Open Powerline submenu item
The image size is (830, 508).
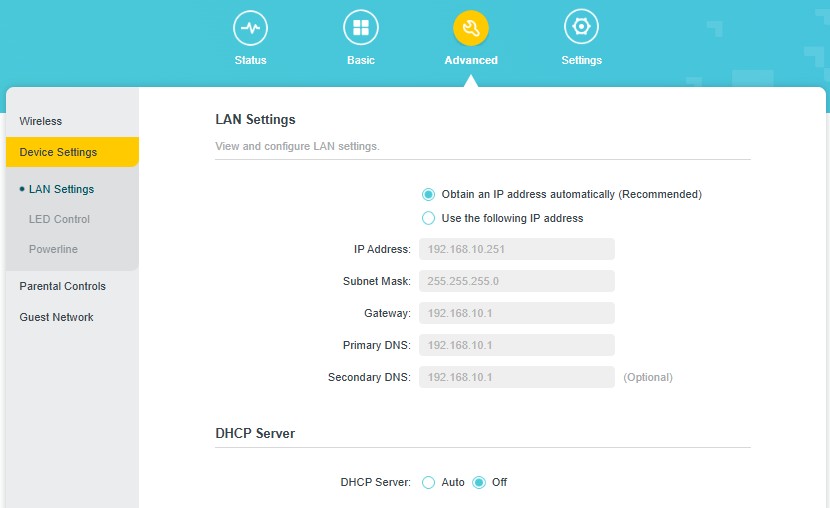(53, 249)
